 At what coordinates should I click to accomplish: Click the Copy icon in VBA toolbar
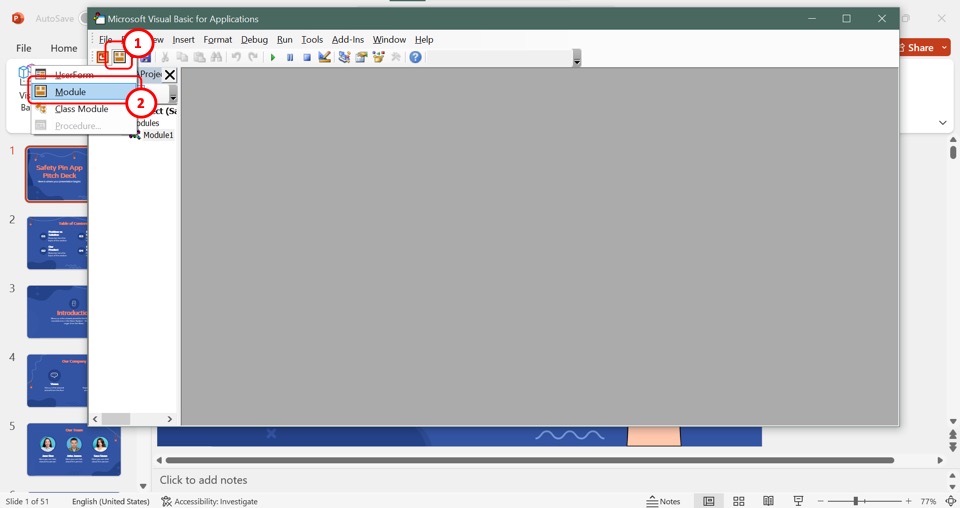pyautogui.click(x=182, y=58)
